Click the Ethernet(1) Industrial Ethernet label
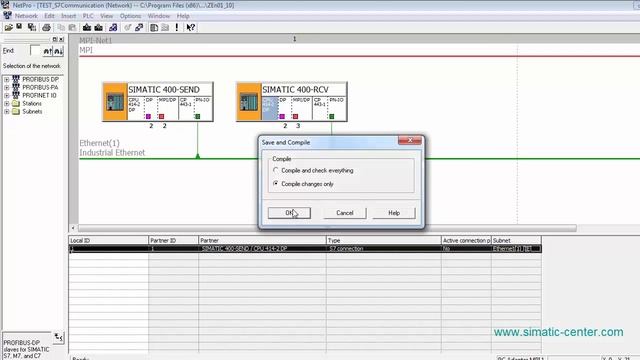640x360 pixels. click(x=112, y=148)
